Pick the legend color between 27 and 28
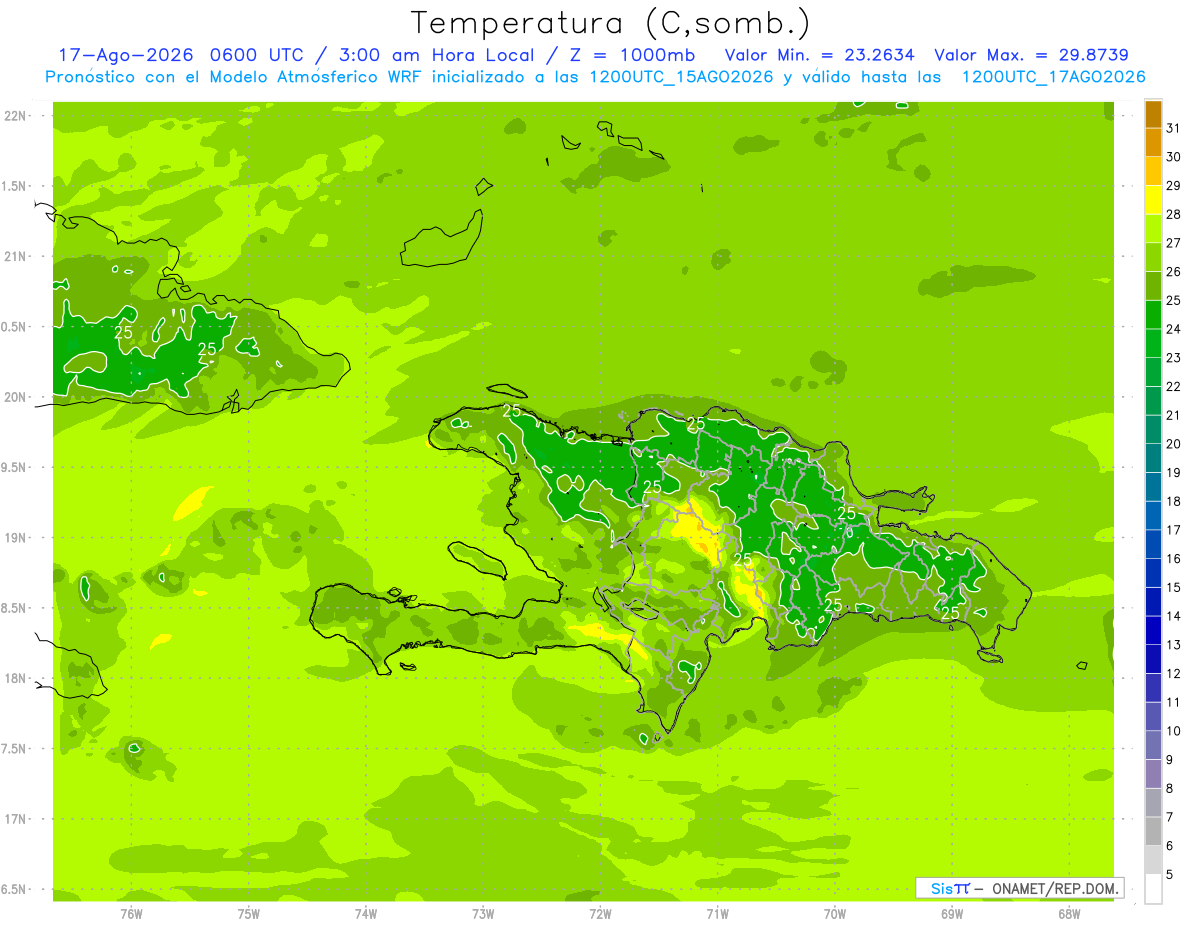The image size is (1200, 927). point(1153,228)
